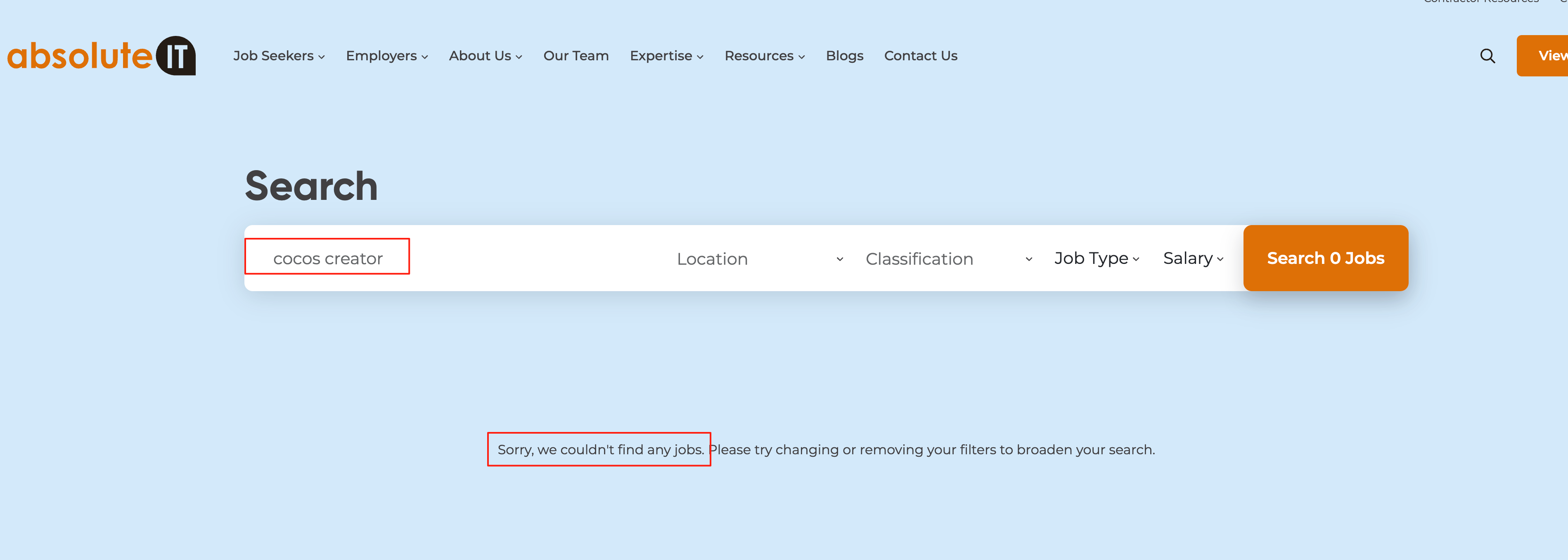Screen dimensions: 1568x560
Task: Open the Classification dropdown
Action: coord(919,259)
